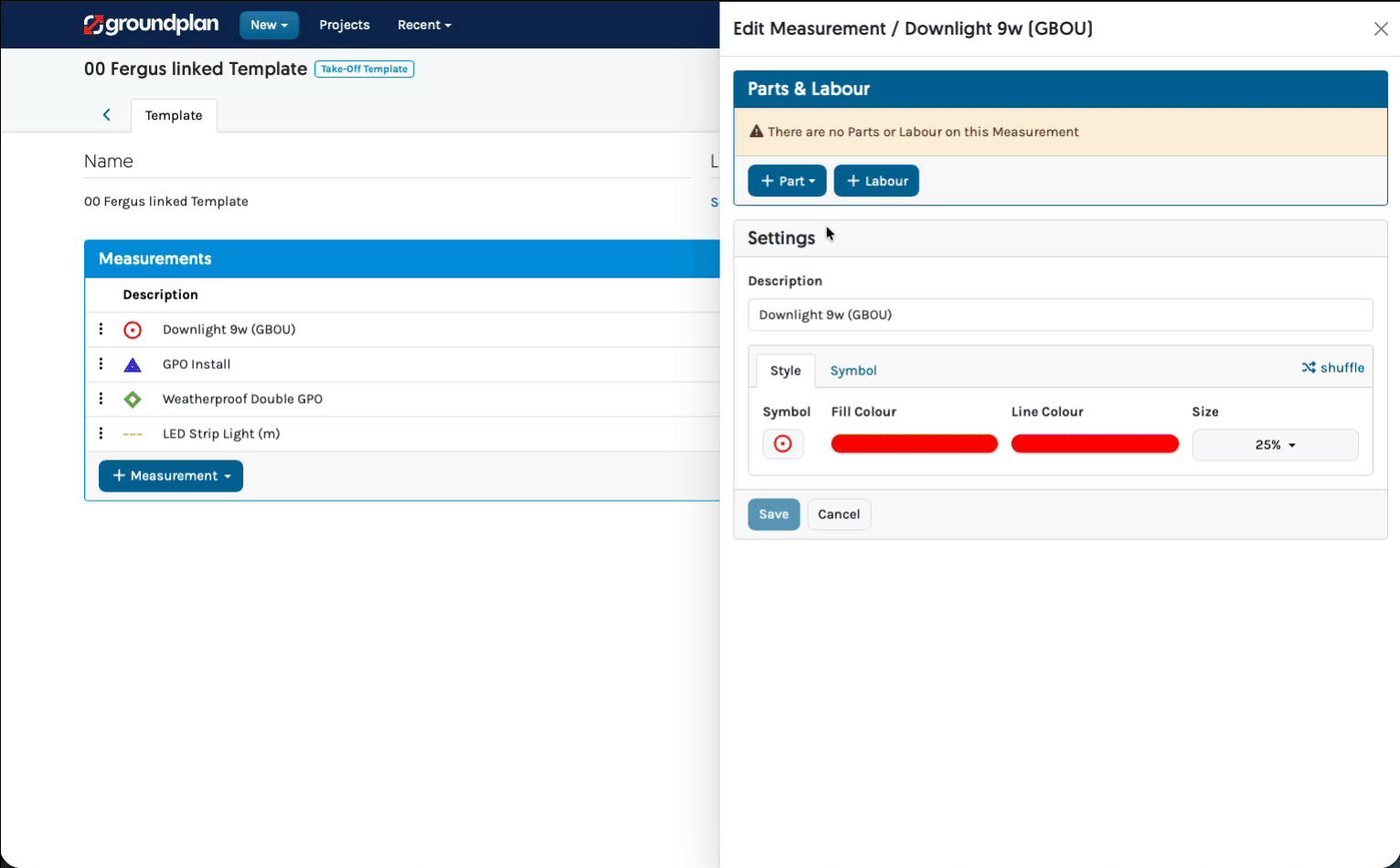Click the blue triangle GPO Install icon
The image size is (1400, 868).
(133, 365)
